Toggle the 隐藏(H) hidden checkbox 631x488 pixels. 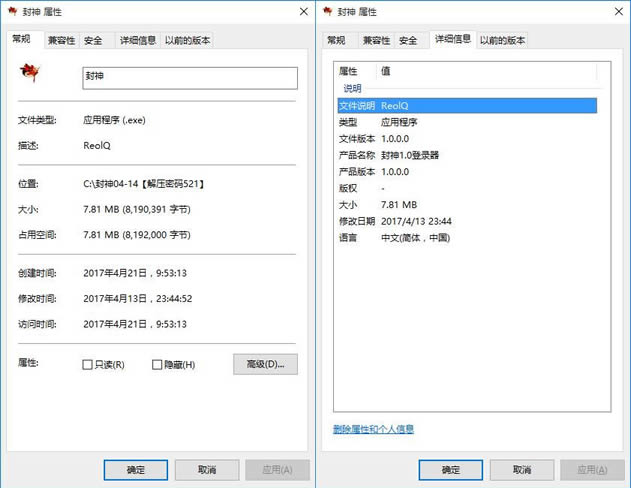(157, 365)
